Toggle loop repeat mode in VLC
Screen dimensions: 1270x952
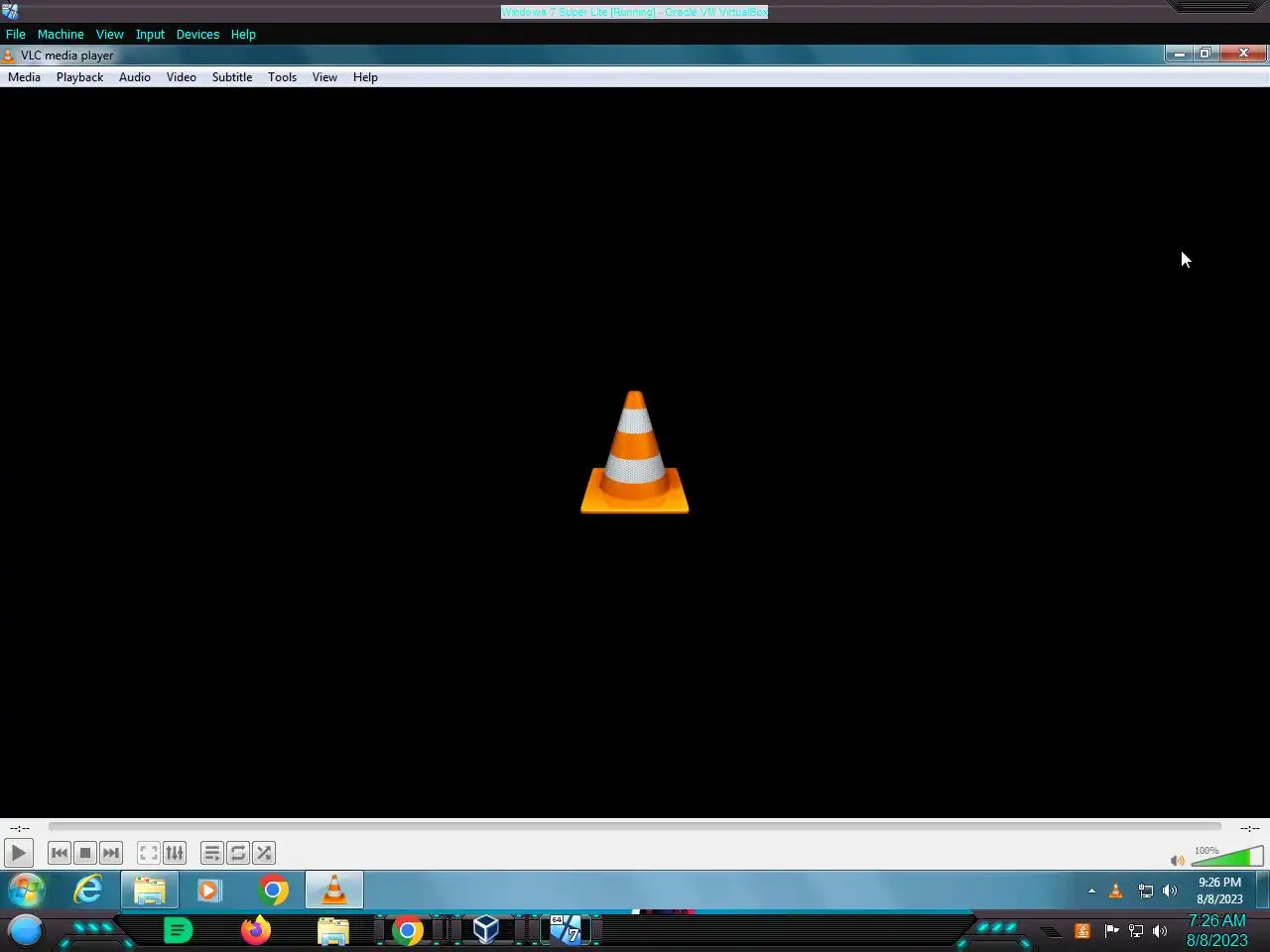pyautogui.click(x=238, y=853)
